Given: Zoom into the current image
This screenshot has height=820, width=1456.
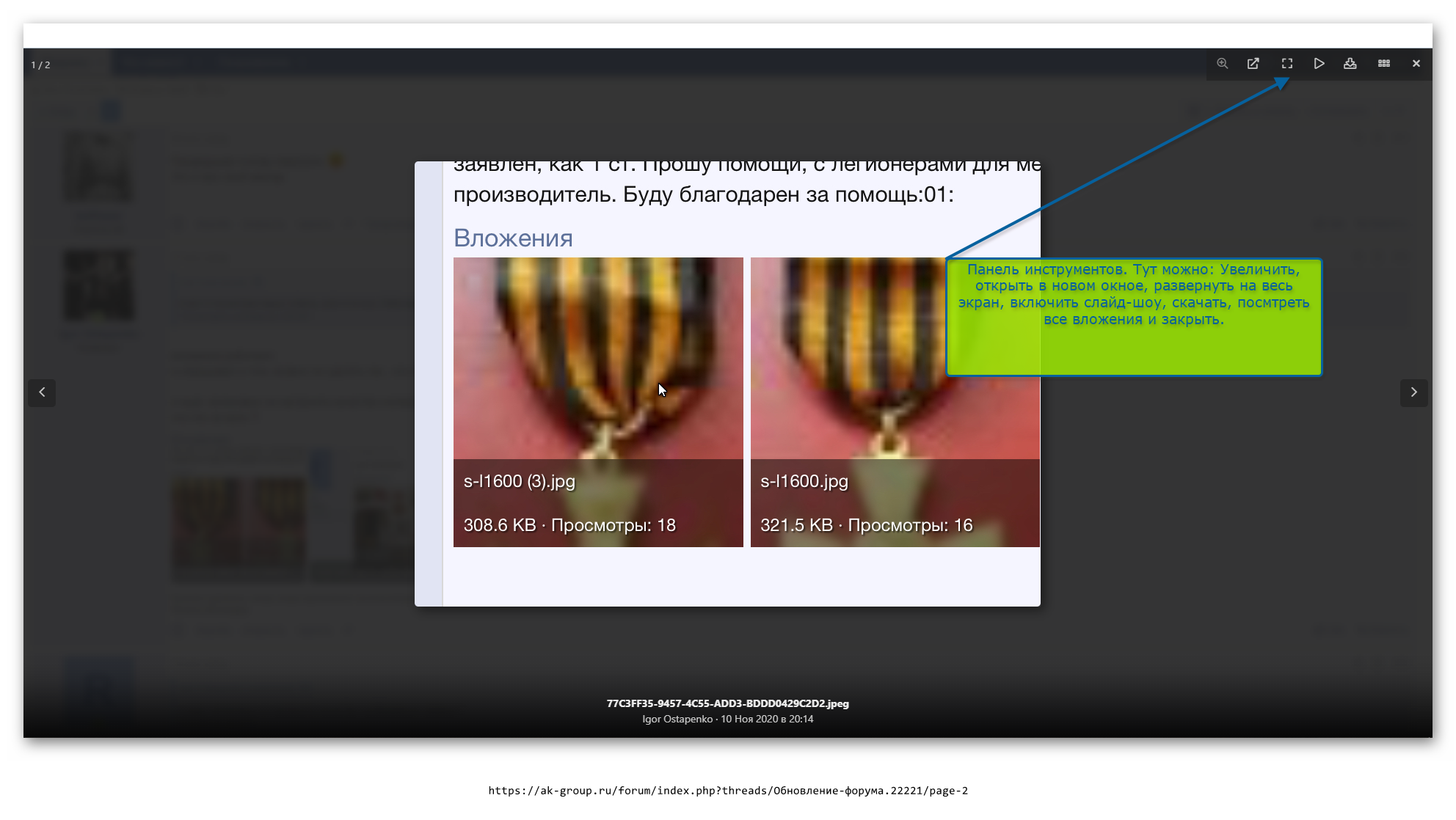Looking at the screenshot, I should pyautogui.click(x=1223, y=64).
